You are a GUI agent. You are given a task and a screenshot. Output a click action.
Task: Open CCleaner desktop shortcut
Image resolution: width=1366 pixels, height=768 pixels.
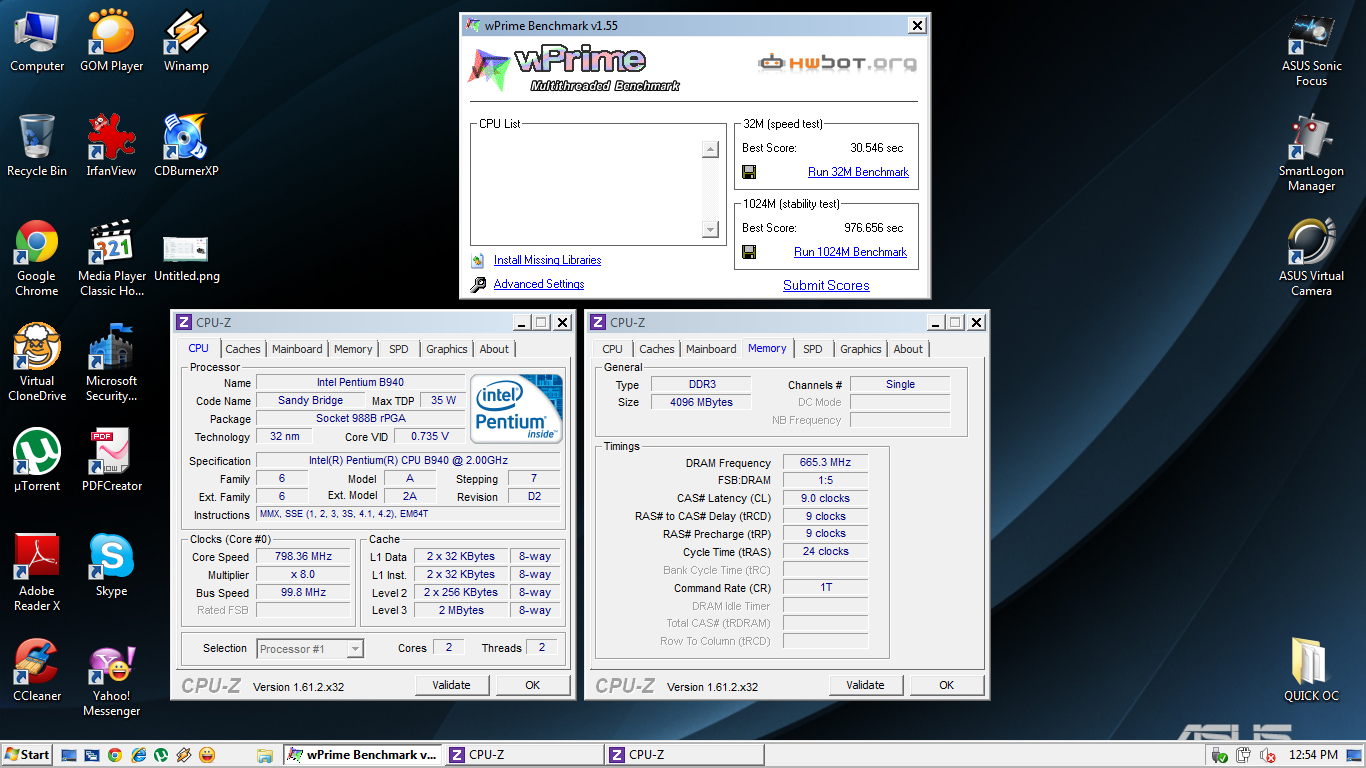point(37,671)
